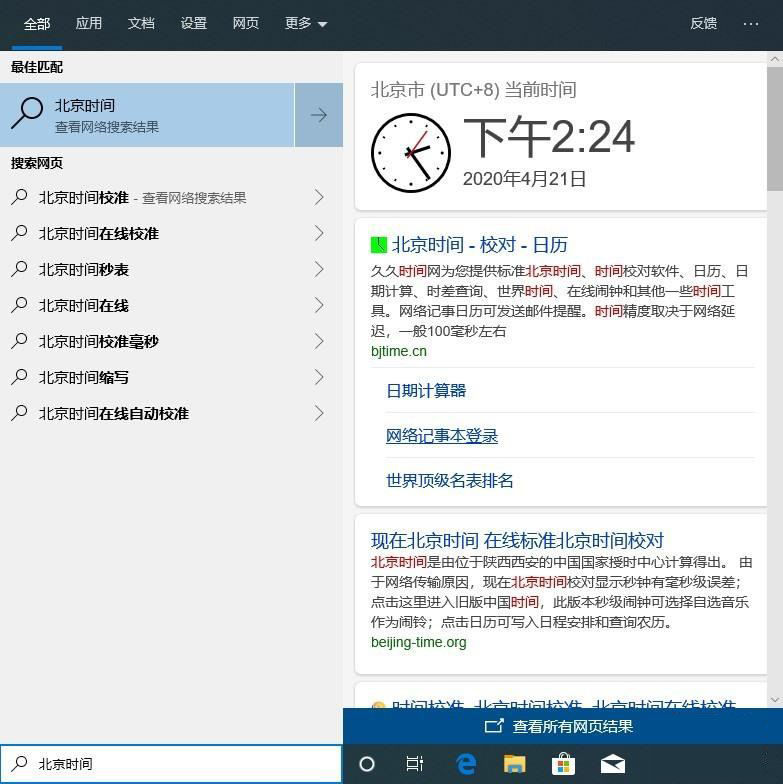Switch to the 网页 tab
This screenshot has width=783, height=784.
click(246, 24)
